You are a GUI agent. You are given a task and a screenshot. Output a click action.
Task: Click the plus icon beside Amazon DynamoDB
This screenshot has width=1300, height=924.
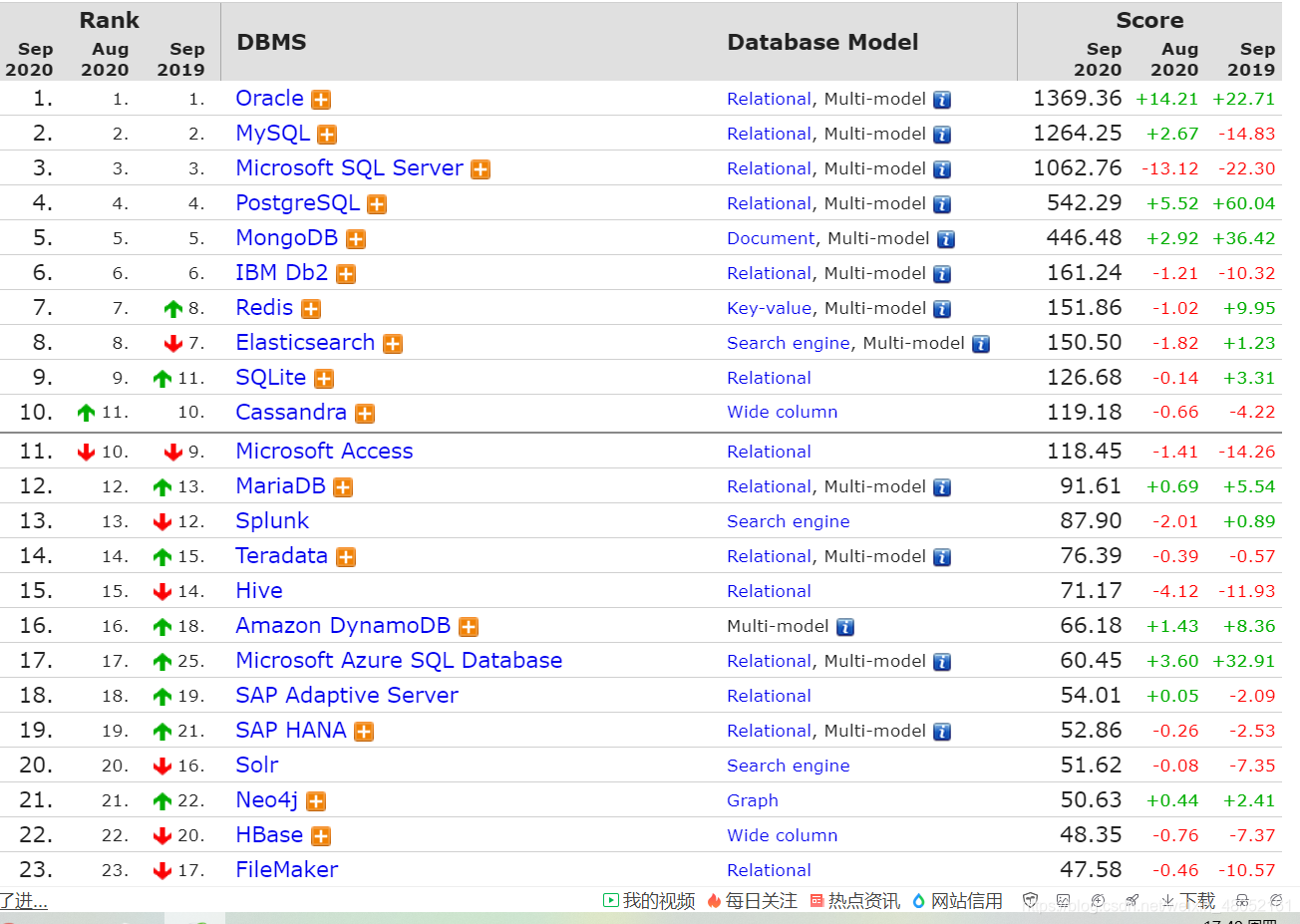[469, 627]
